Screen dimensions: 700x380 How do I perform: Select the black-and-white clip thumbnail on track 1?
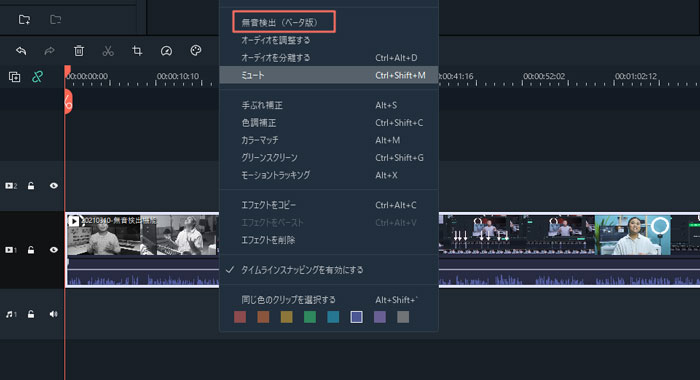pos(143,235)
